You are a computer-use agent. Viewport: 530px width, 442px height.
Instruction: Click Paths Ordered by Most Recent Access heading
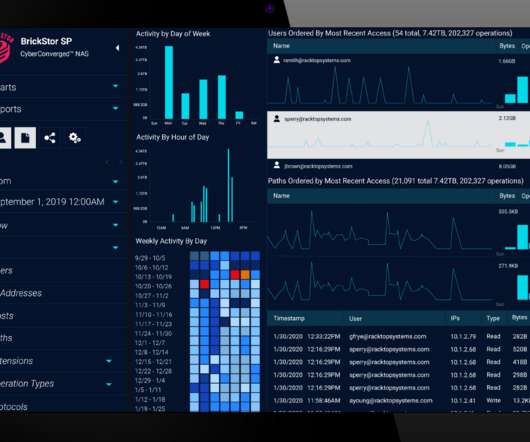(x=395, y=181)
